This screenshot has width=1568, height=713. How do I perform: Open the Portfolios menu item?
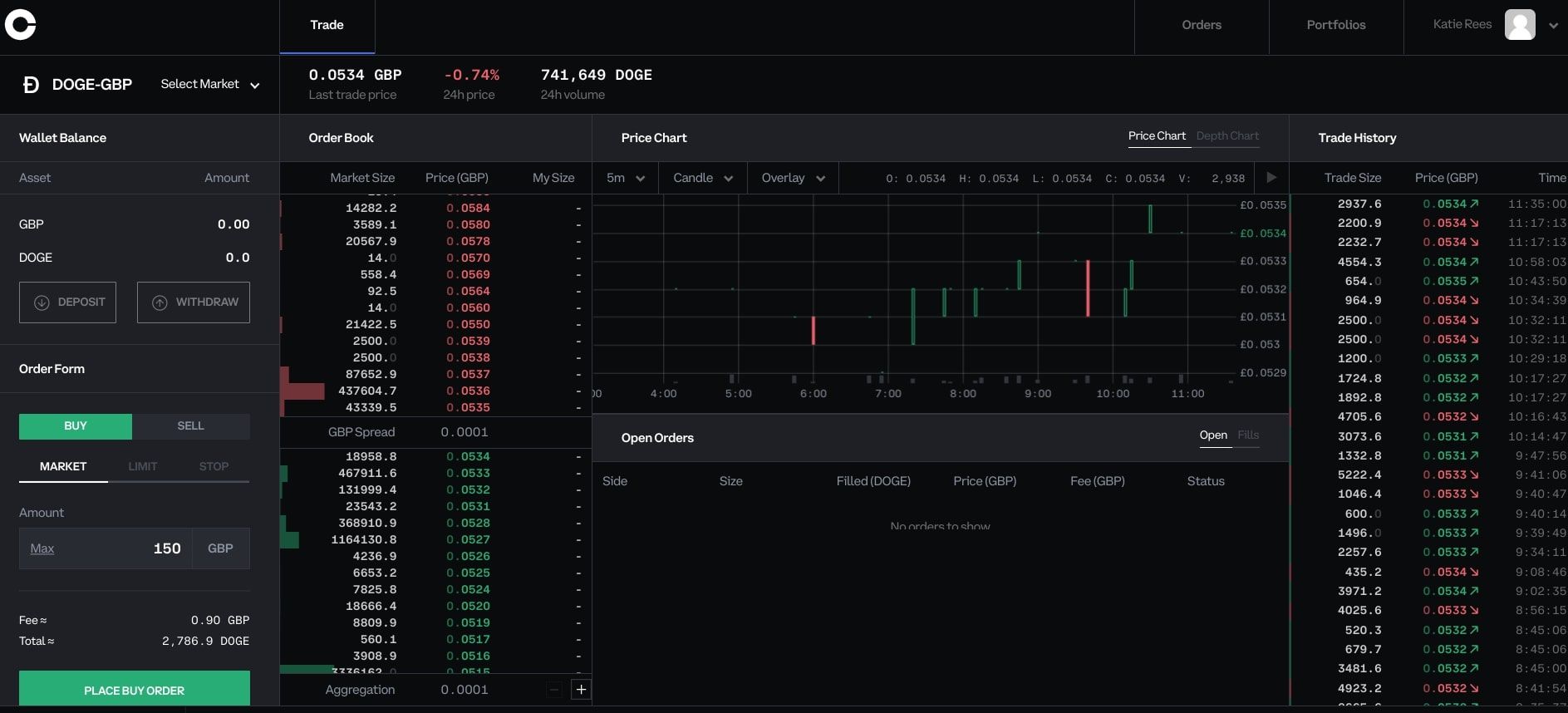point(1335,25)
